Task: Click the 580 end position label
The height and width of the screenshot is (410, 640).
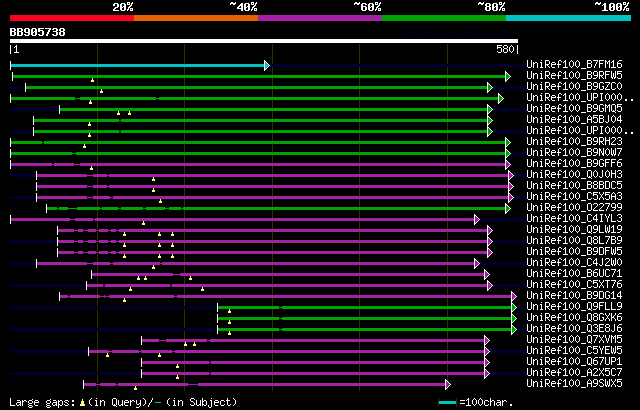Action: (x=505, y=49)
